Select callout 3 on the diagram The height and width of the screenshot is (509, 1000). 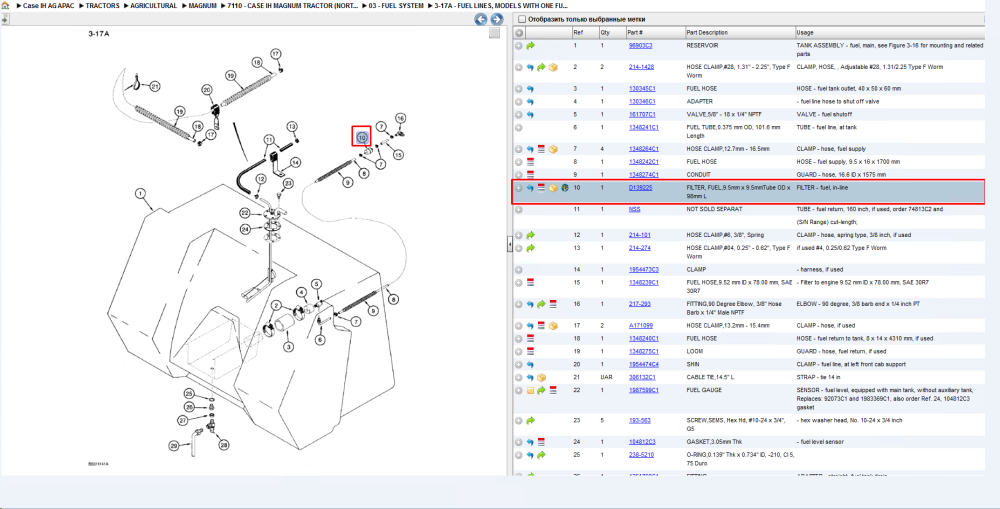pyautogui.click(x=289, y=347)
